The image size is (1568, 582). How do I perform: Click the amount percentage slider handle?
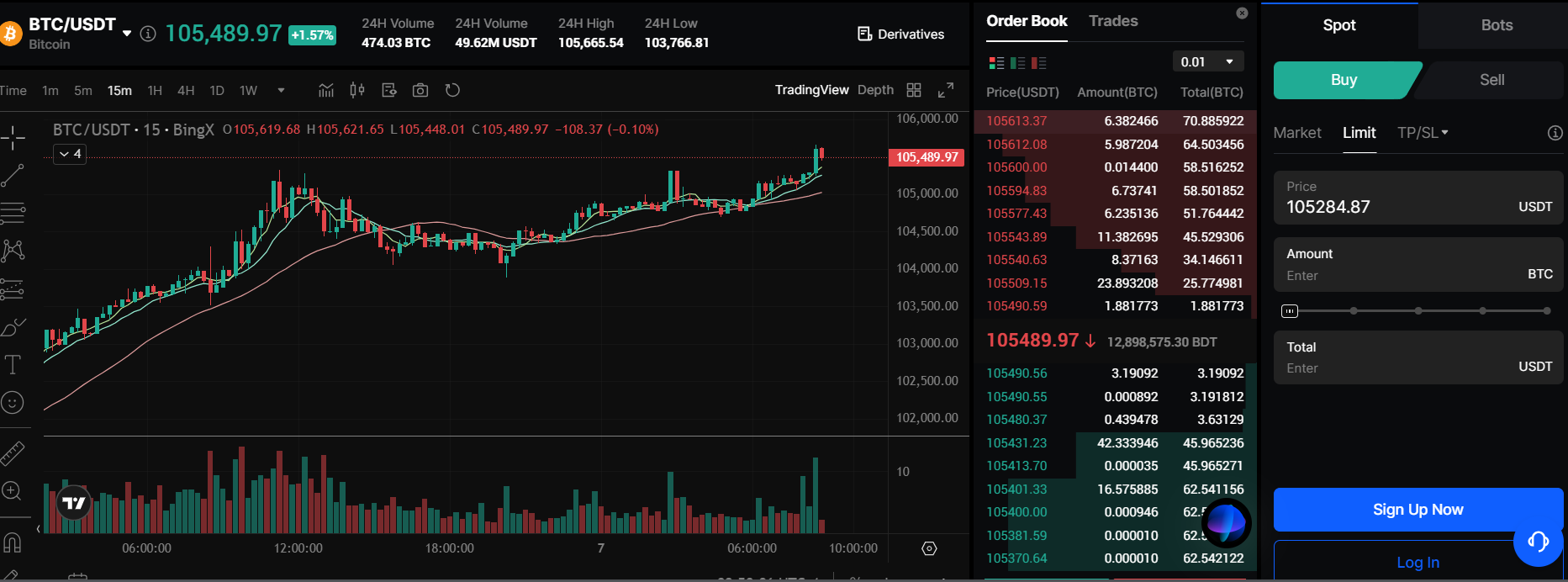[1290, 311]
